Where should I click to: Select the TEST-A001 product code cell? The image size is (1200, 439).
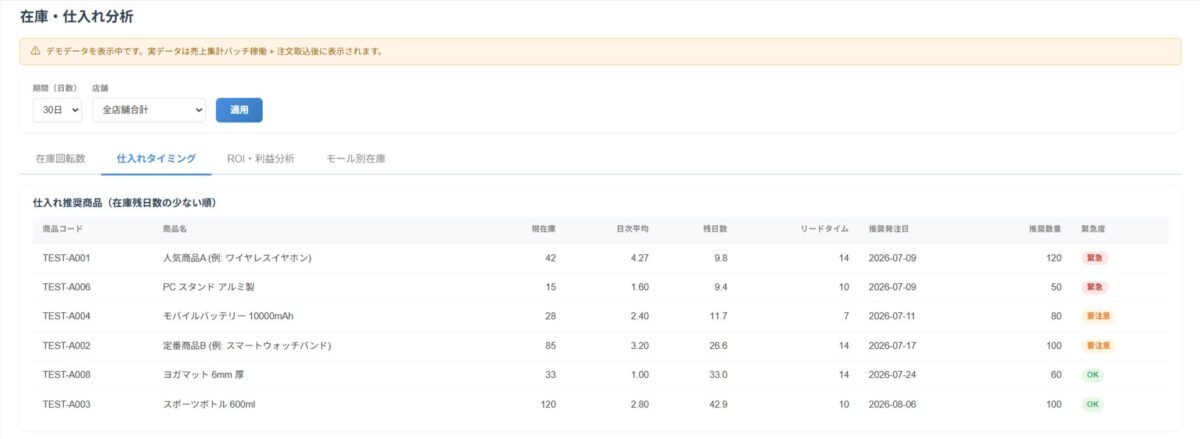(67, 258)
